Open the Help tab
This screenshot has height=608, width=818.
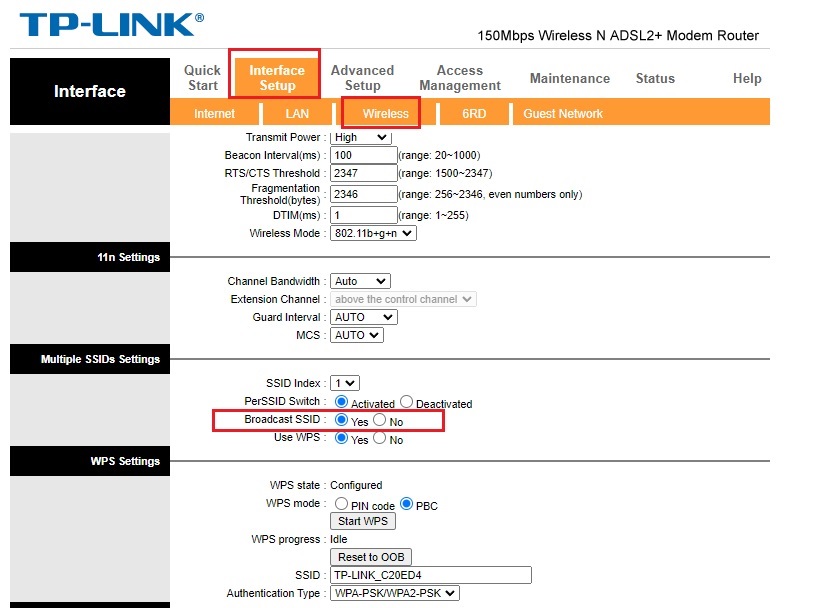pos(747,78)
